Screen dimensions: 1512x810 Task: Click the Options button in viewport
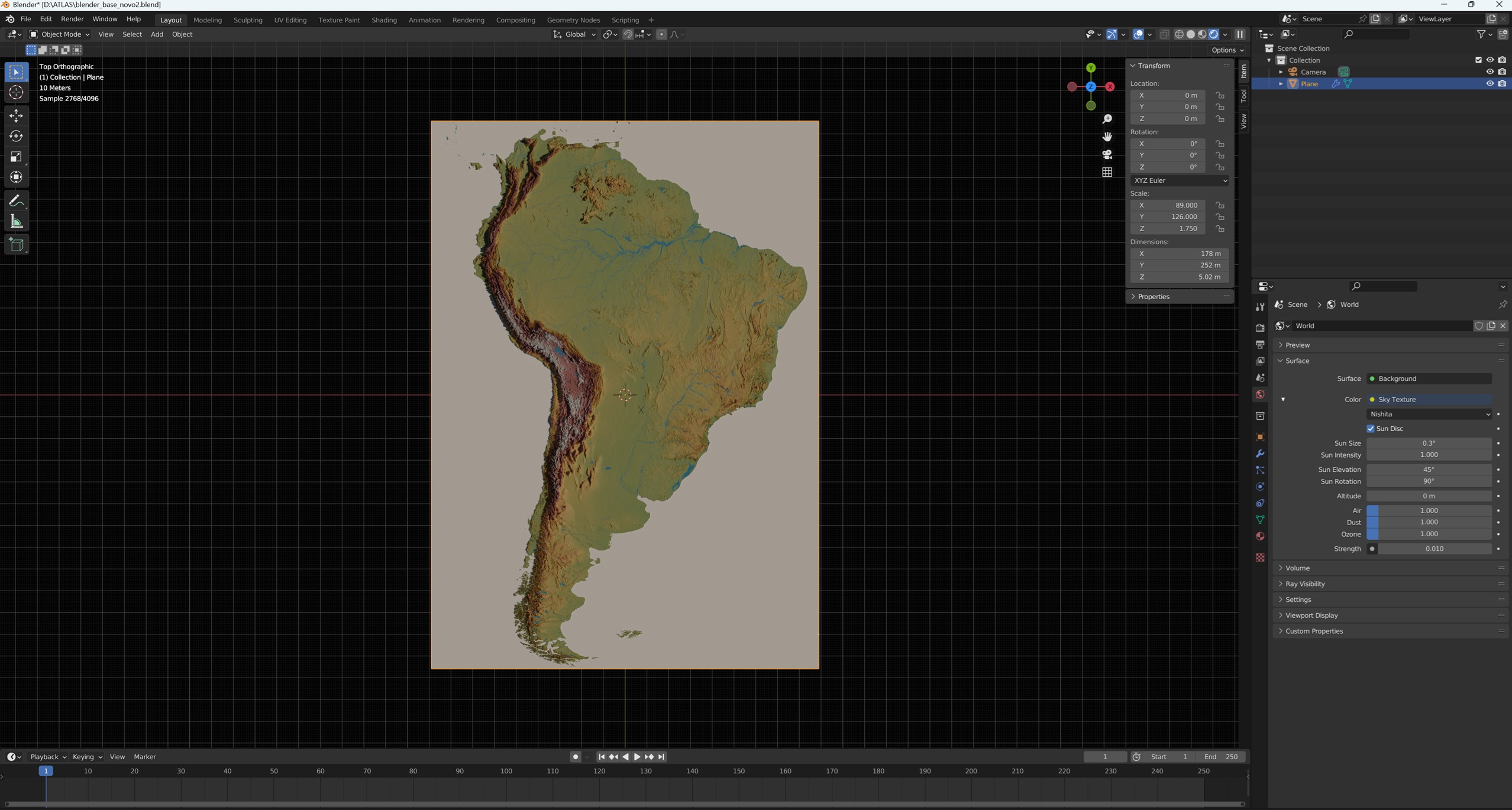click(x=1227, y=50)
